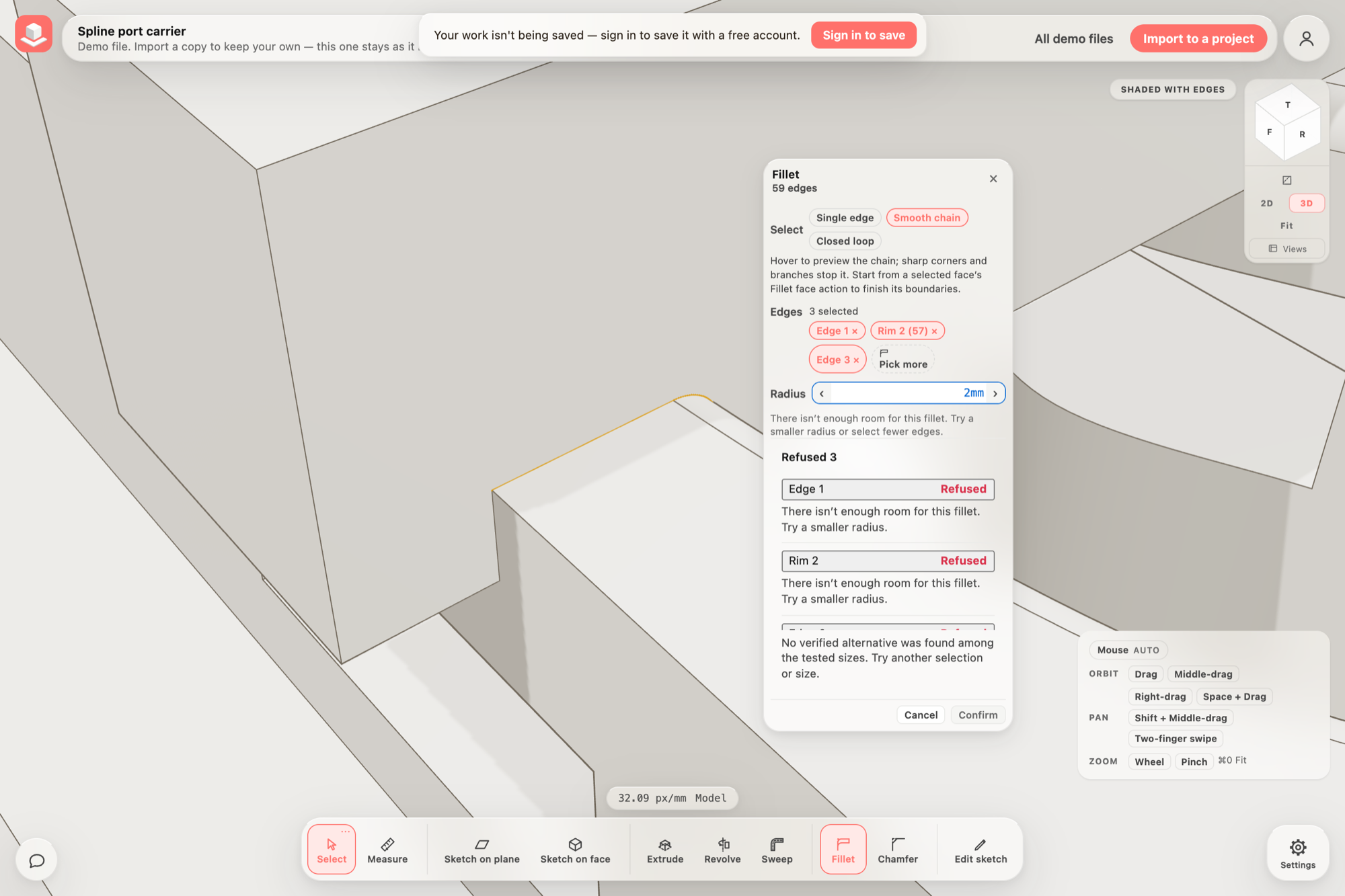1345x896 pixels.
Task: Expand the Rim 2 refused entry
Action: point(888,561)
